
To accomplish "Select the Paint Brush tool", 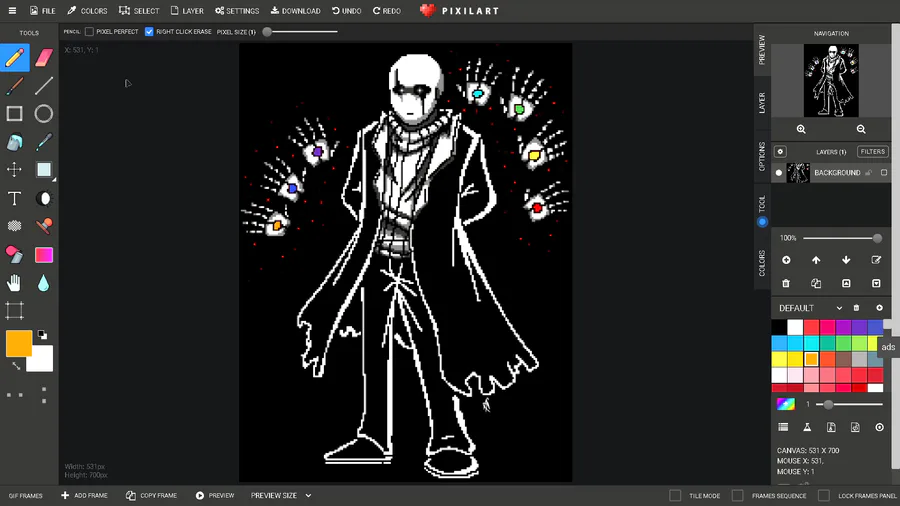I will (x=15, y=85).
